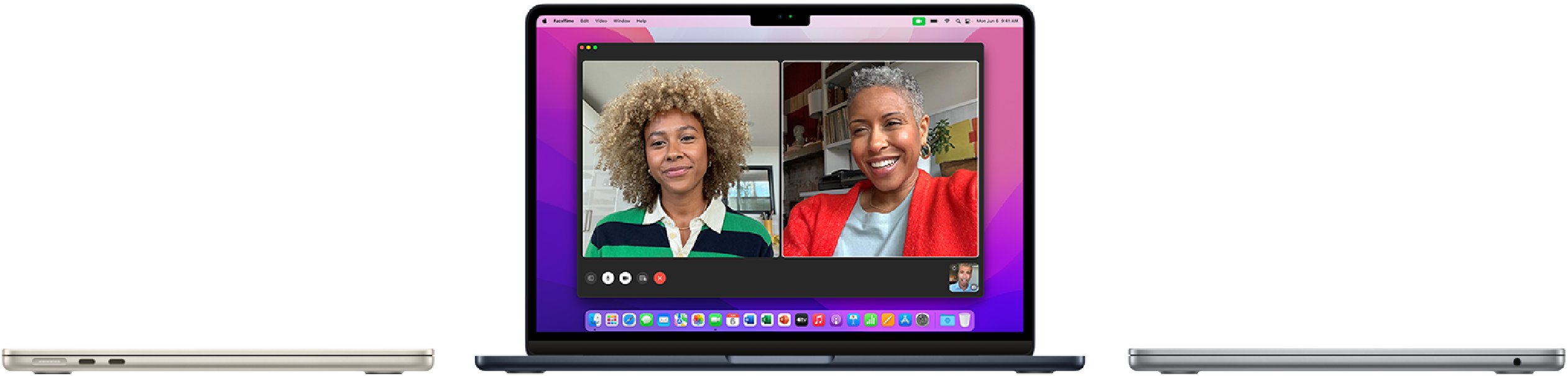Select the self-view thumbnail in FaceTime
The image size is (1568, 376).
963,278
